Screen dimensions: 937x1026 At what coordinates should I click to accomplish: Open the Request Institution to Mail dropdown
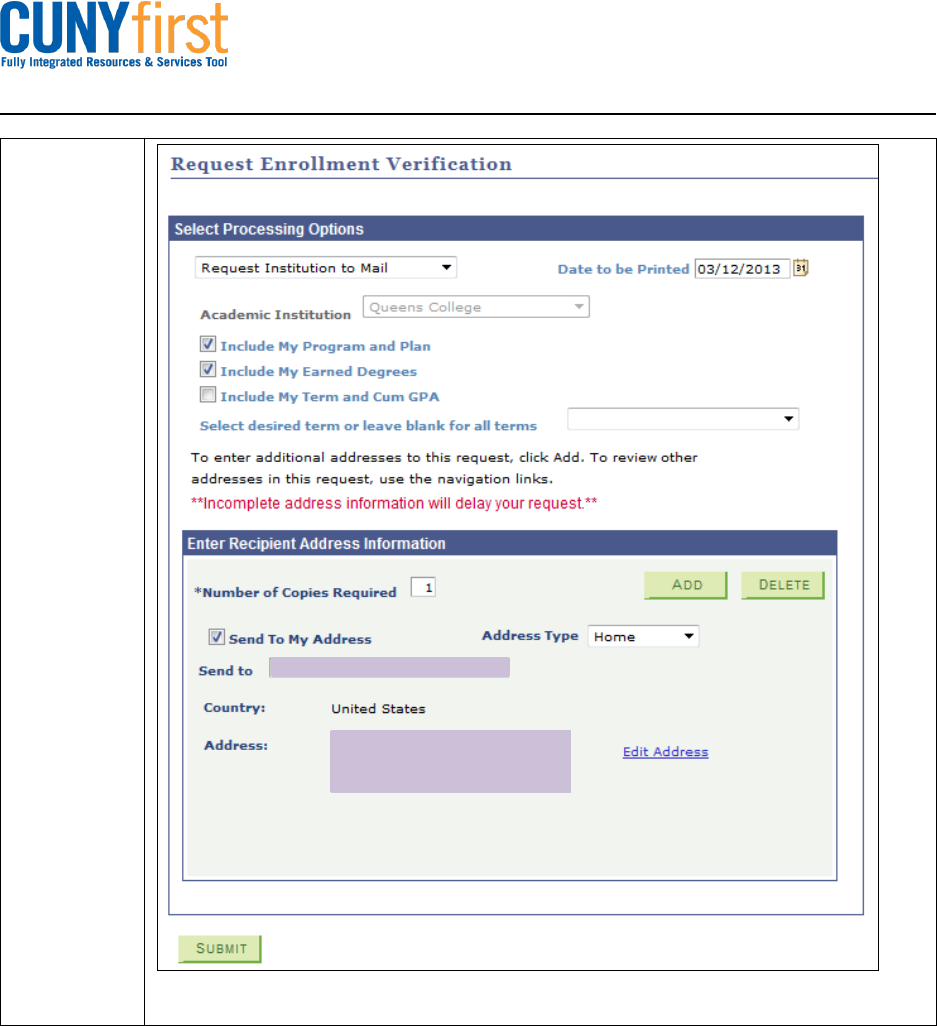coord(326,268)
